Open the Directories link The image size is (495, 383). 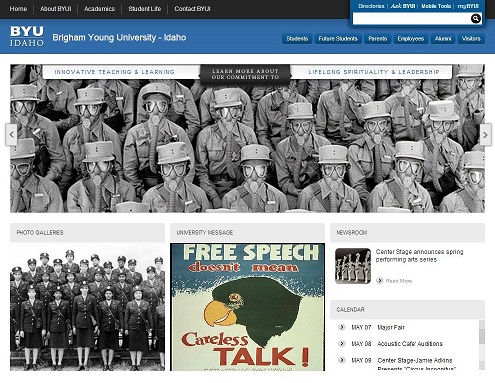point(371,6)
